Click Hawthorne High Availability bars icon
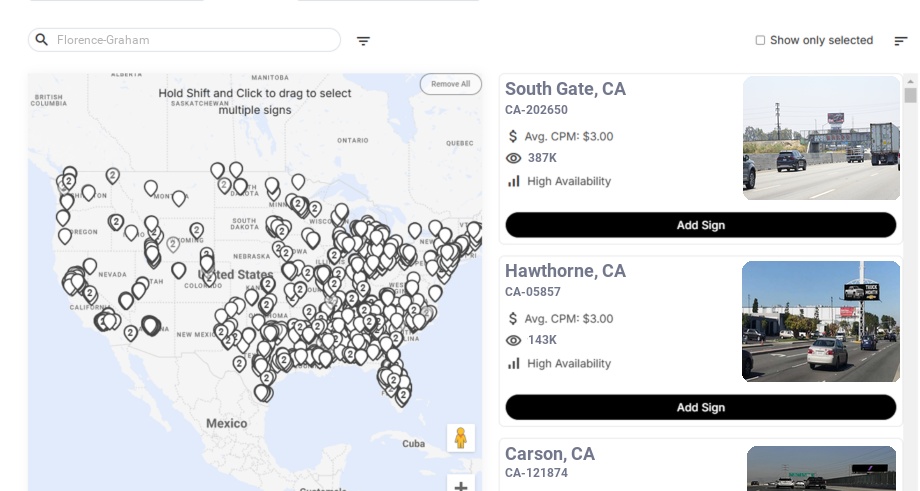 514,363
